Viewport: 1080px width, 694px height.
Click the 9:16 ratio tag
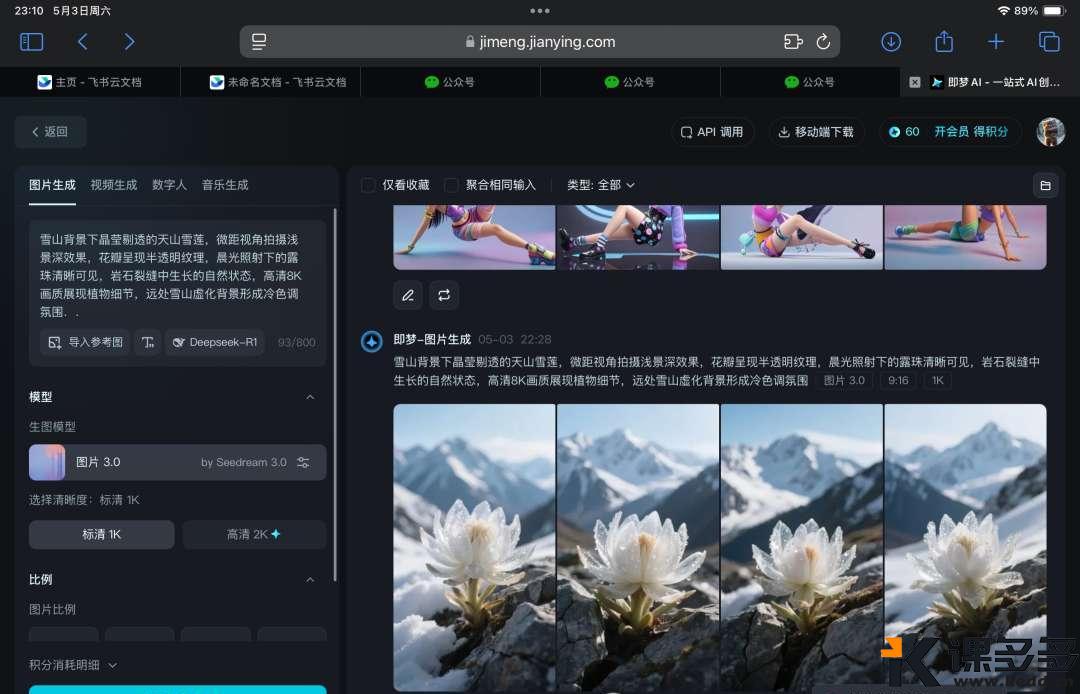click(x=898, y=381)
